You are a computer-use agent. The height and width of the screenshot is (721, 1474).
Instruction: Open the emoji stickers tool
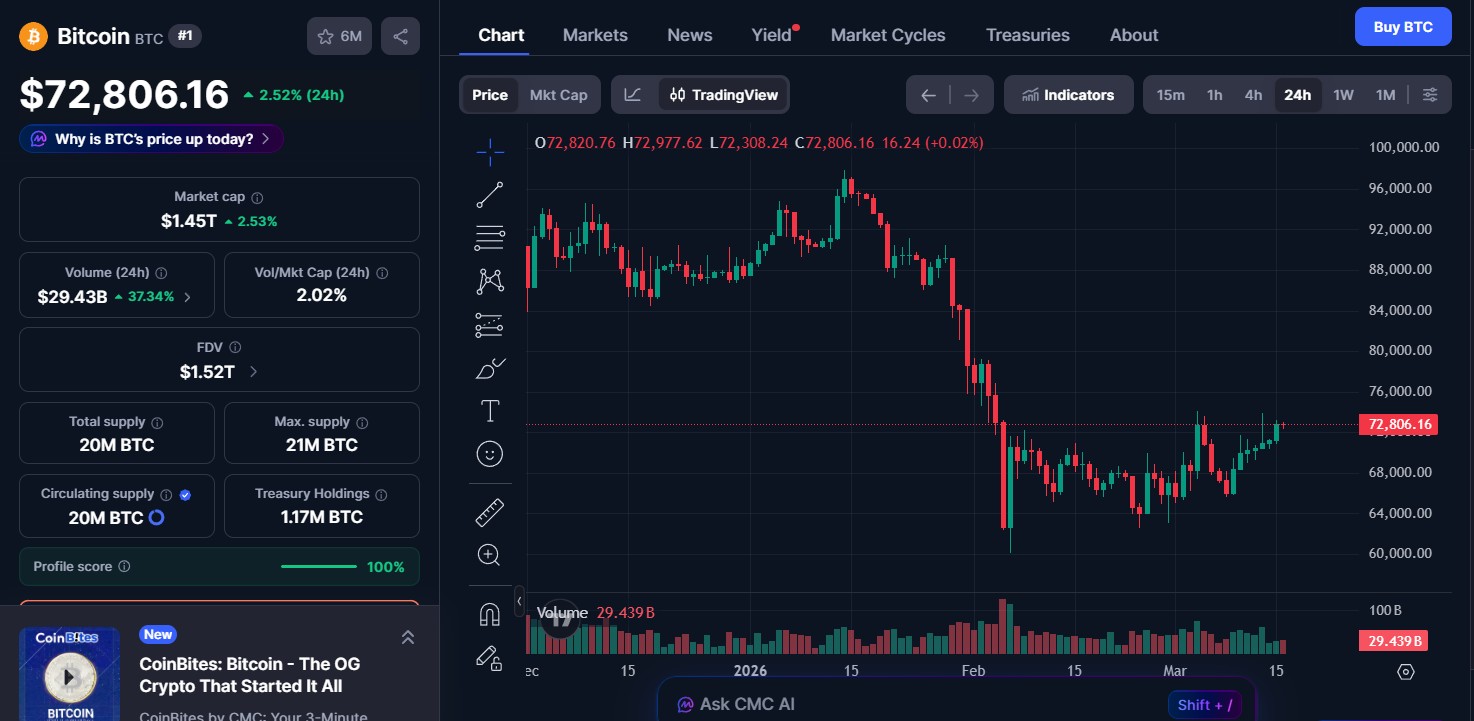tap(490, 453)
